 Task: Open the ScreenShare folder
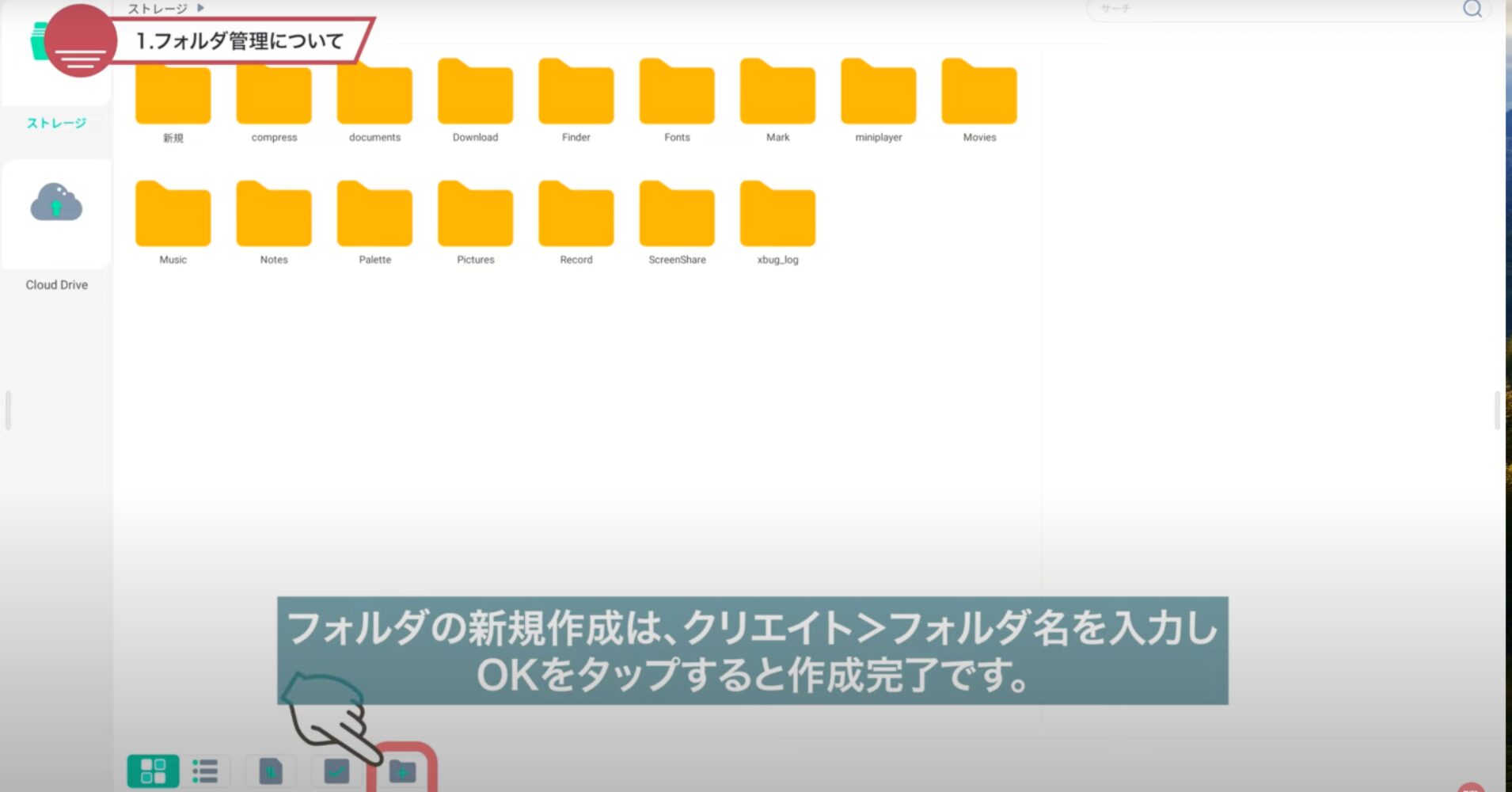tap(677, 215)
